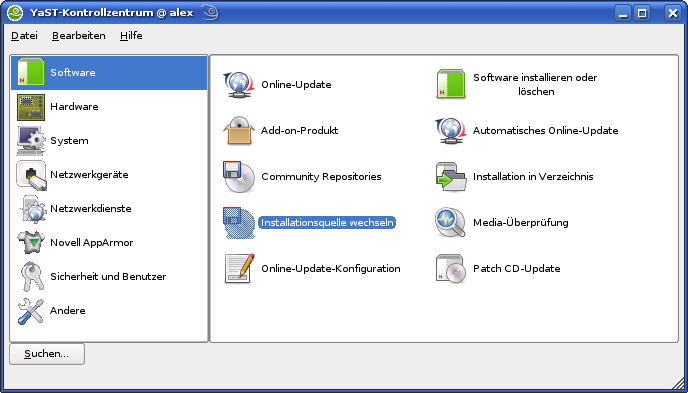688x393 pixels.
Task: Click the Patch CD-Update icon
Action: click(x=451, y=268)
